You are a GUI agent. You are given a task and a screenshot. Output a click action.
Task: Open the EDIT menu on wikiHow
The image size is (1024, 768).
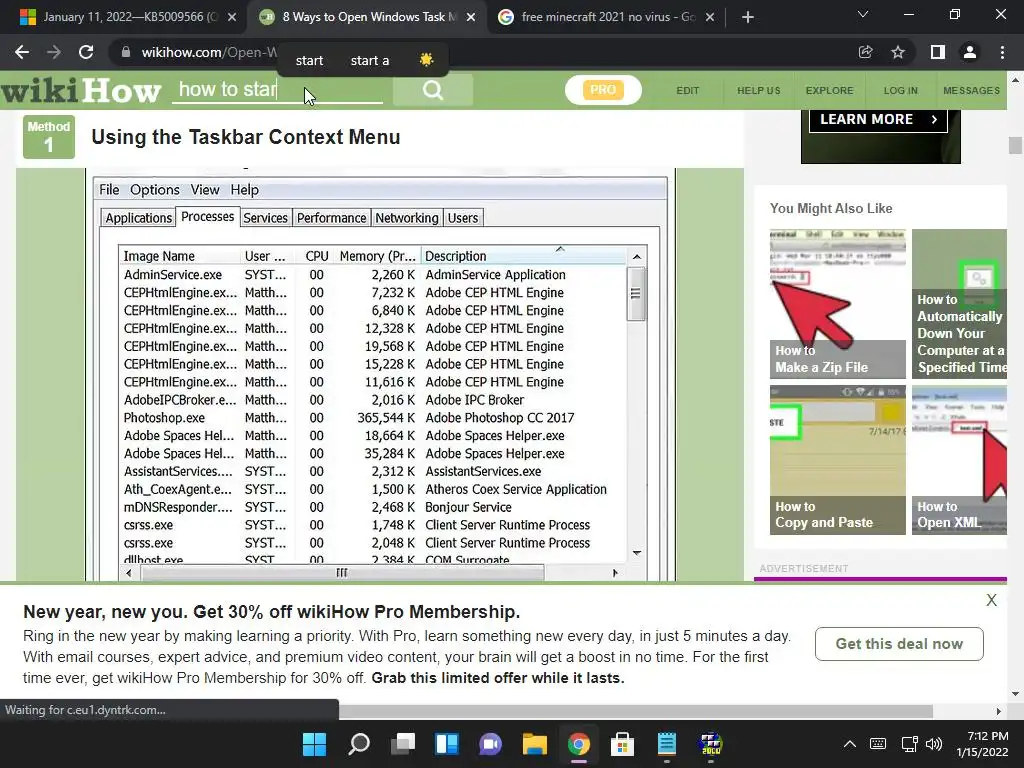click(x=688, y=91)
